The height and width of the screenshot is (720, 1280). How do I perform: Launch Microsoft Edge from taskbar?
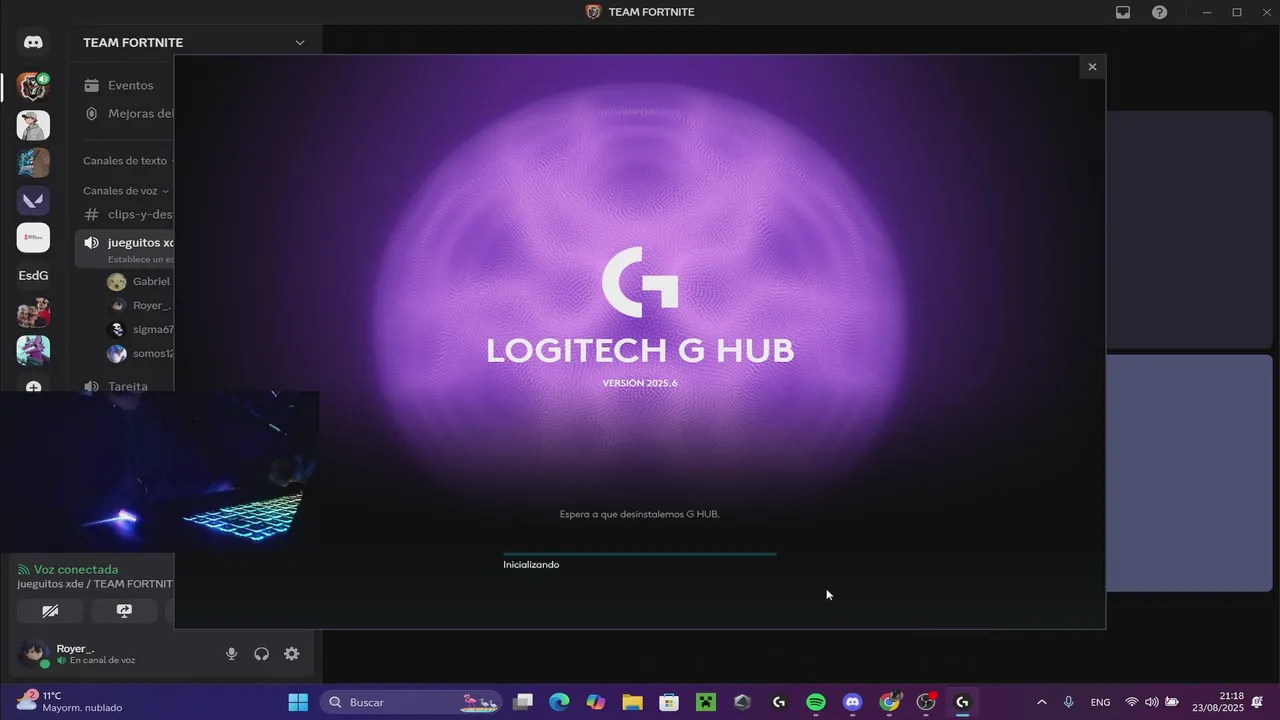(x=559, y=702)
